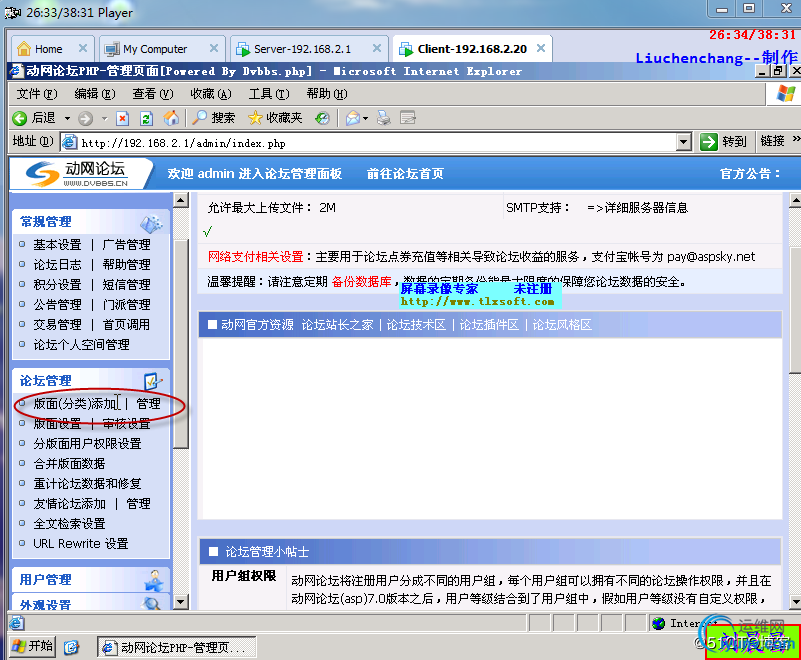Click the Print icon in toolbar
This screenshot has height=660, width=801.
click(384, 119)
